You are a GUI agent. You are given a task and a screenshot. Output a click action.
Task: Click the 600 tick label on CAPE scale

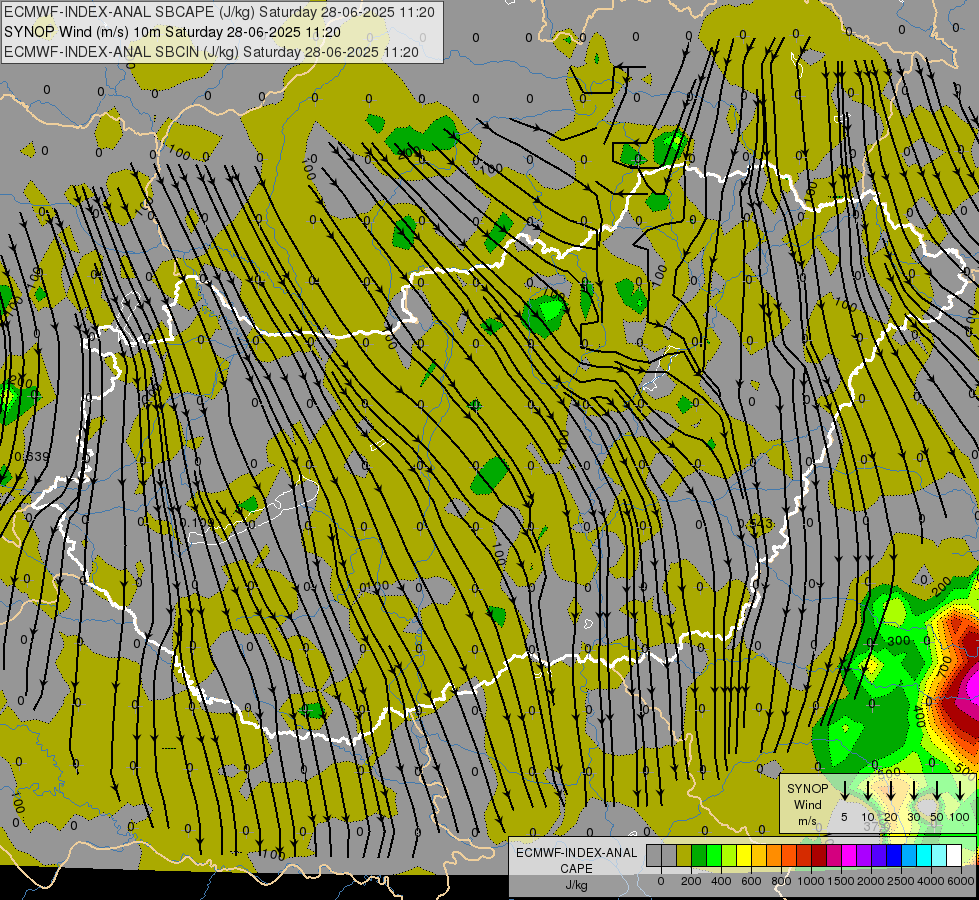[x=751, y=881]
